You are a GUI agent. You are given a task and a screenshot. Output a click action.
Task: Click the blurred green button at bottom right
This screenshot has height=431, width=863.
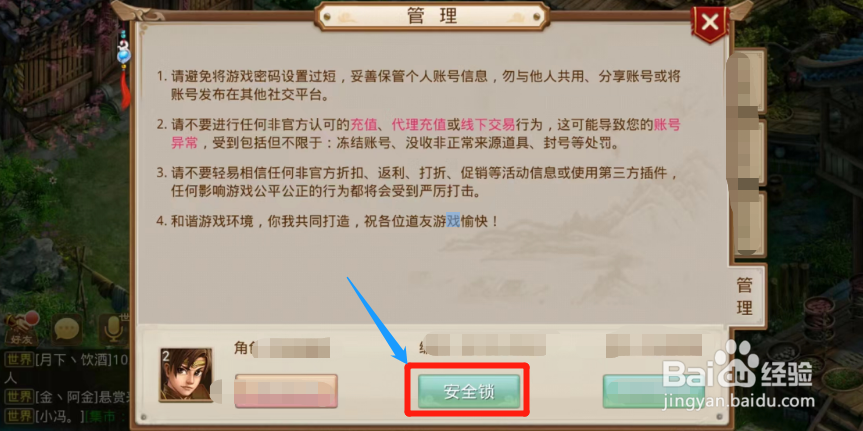pyautogui.click(x=654, y=391)
